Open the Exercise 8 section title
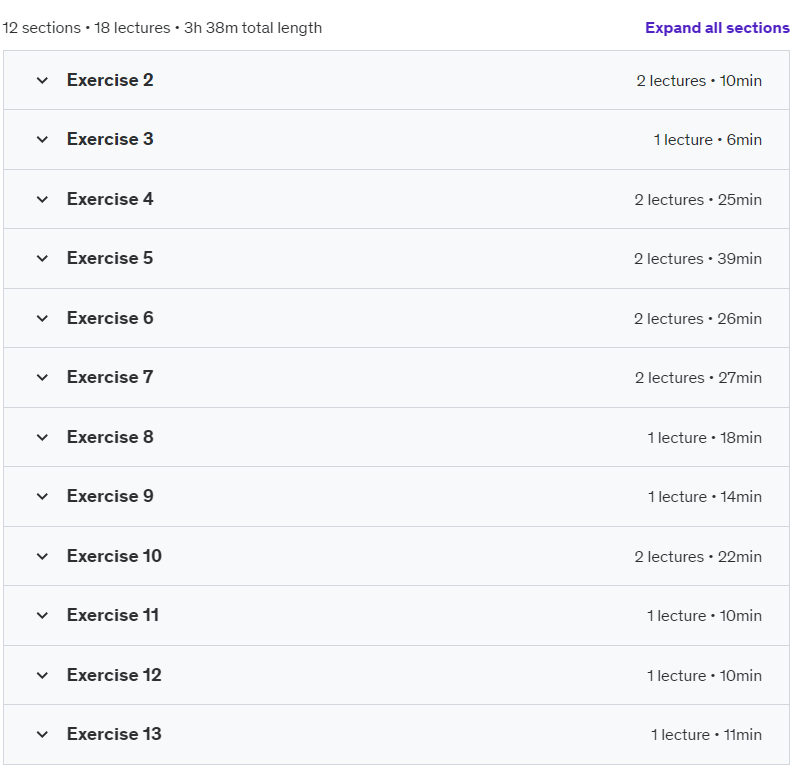Viewport: 793px width, 777px height. tap(110, 437)
